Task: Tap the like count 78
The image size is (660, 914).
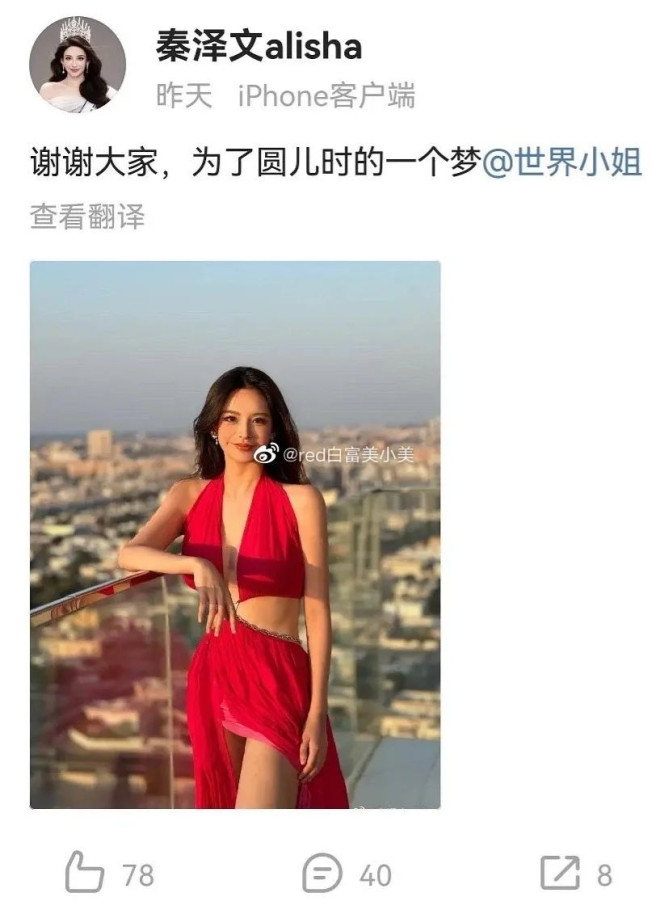Action: pos(138,875)
